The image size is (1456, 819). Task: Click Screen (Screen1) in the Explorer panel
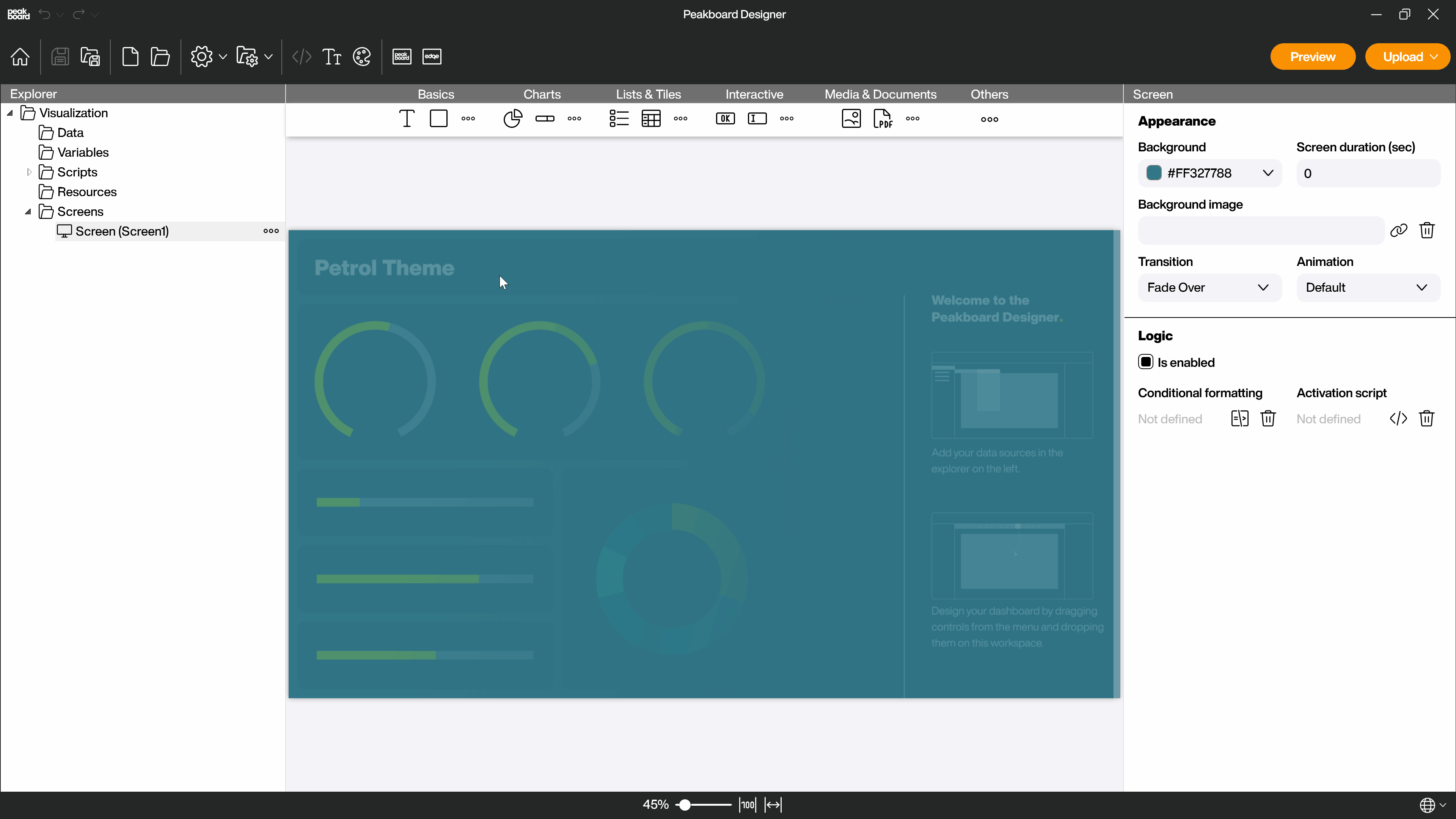tap(122, 231)
